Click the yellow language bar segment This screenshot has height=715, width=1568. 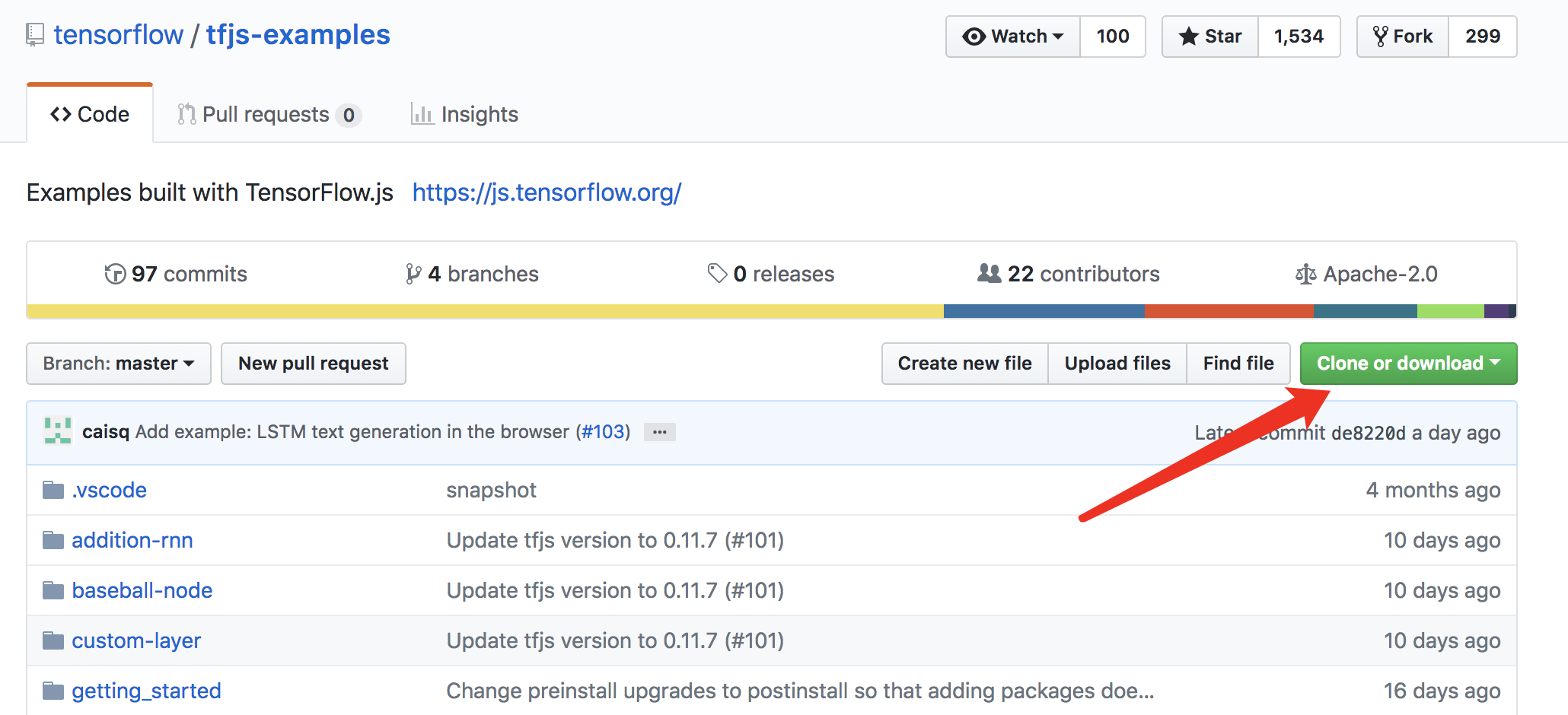click(x=485, y=311)
